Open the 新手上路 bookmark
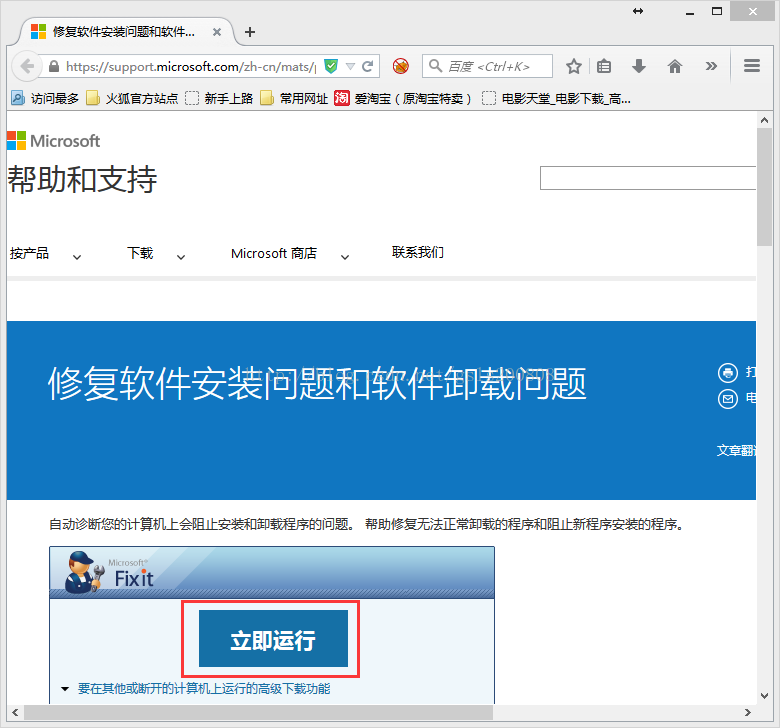780x728 pixels. click(219, 99)
